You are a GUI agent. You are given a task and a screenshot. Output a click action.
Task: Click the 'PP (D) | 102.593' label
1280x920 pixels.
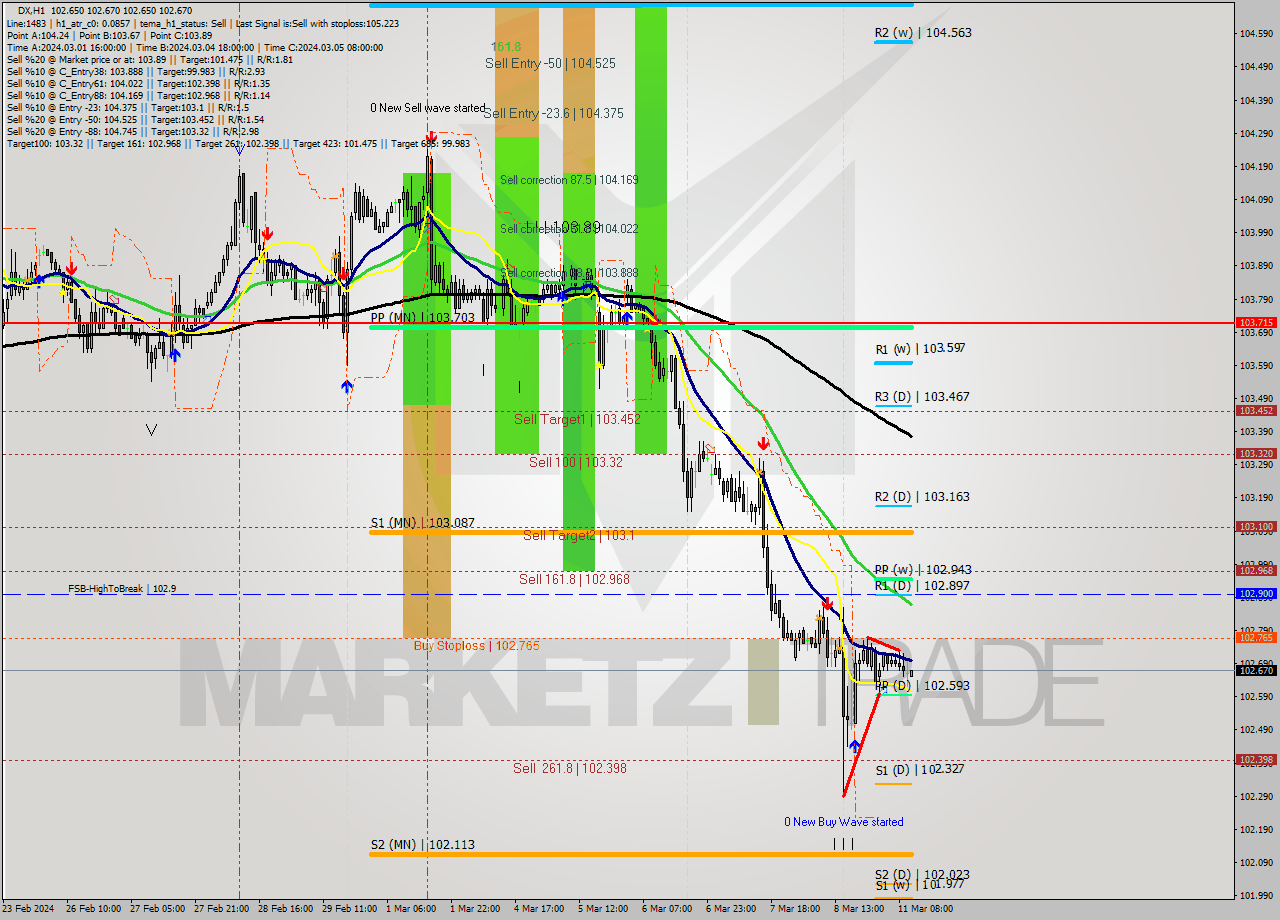tap(922, 685)
